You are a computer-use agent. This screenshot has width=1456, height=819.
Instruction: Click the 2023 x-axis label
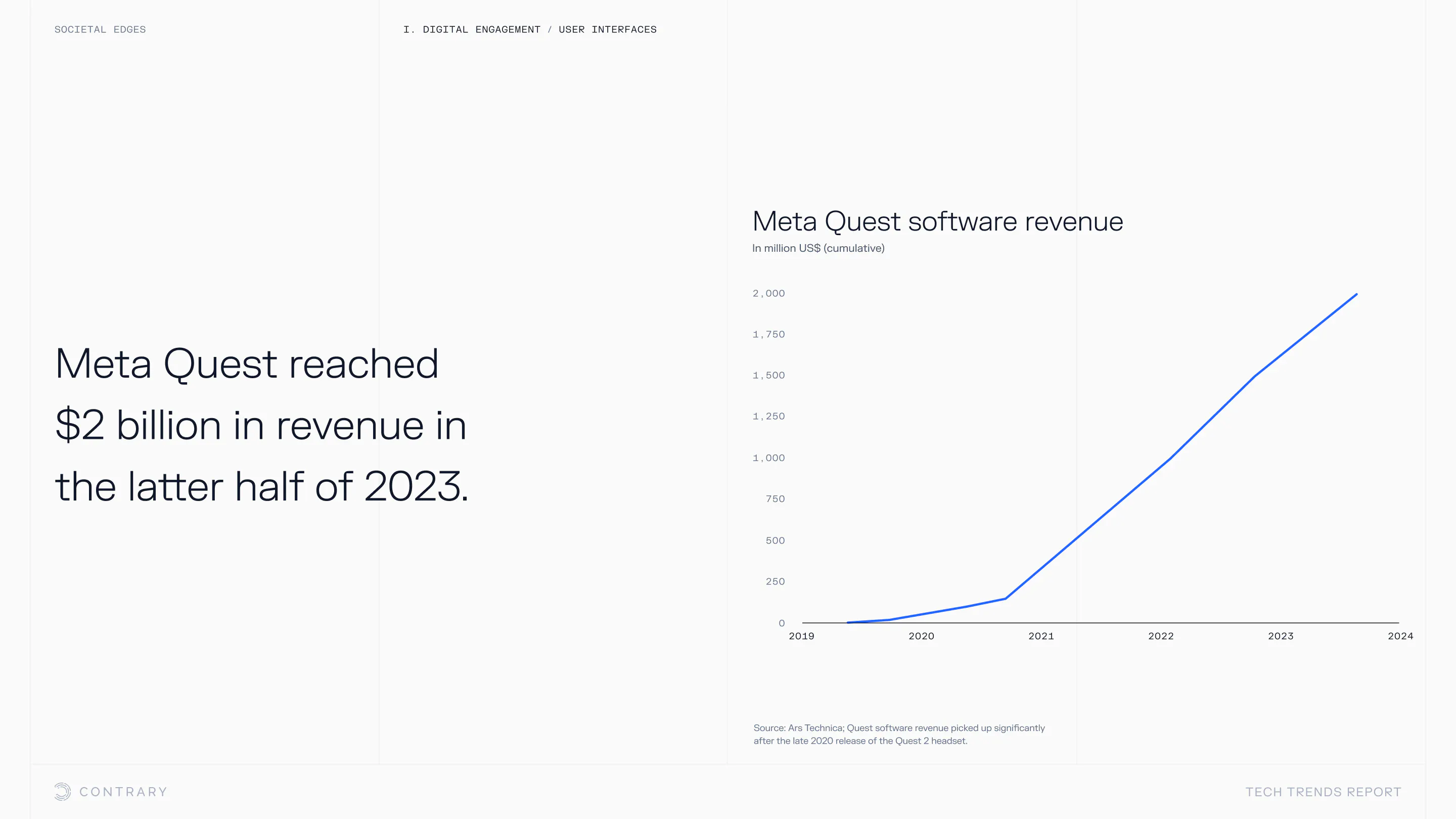pyautogui.click(x=1280, y=636)
